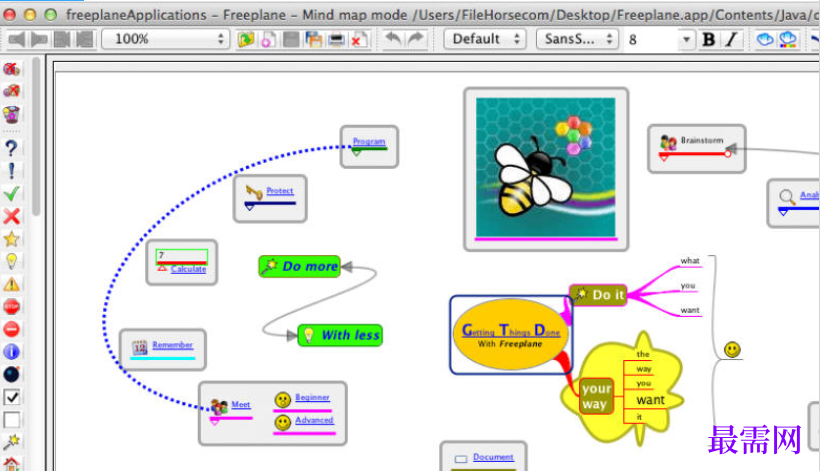Click the new map icon

pyautogui.click(x=268, y=39)
